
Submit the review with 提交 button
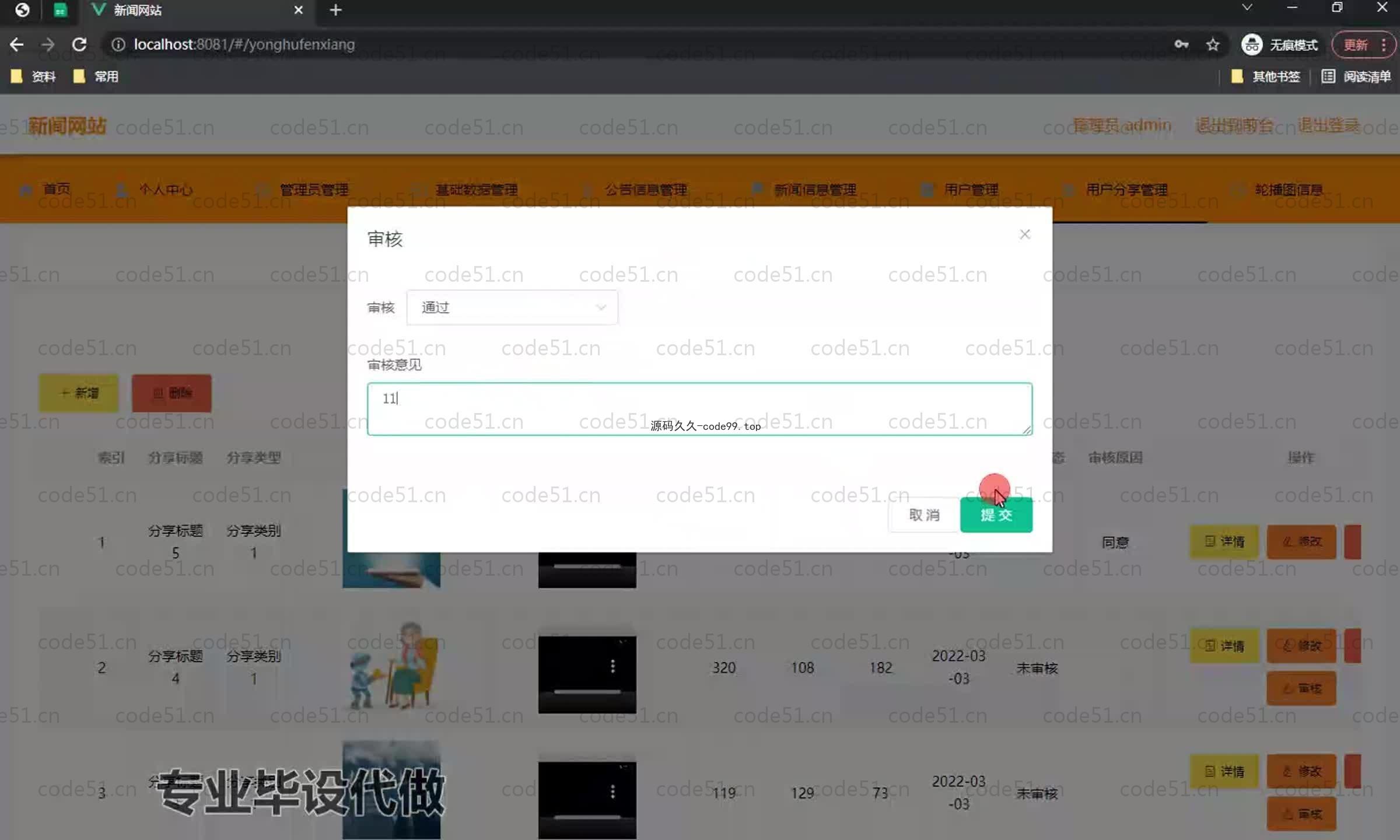click(996, 515)
